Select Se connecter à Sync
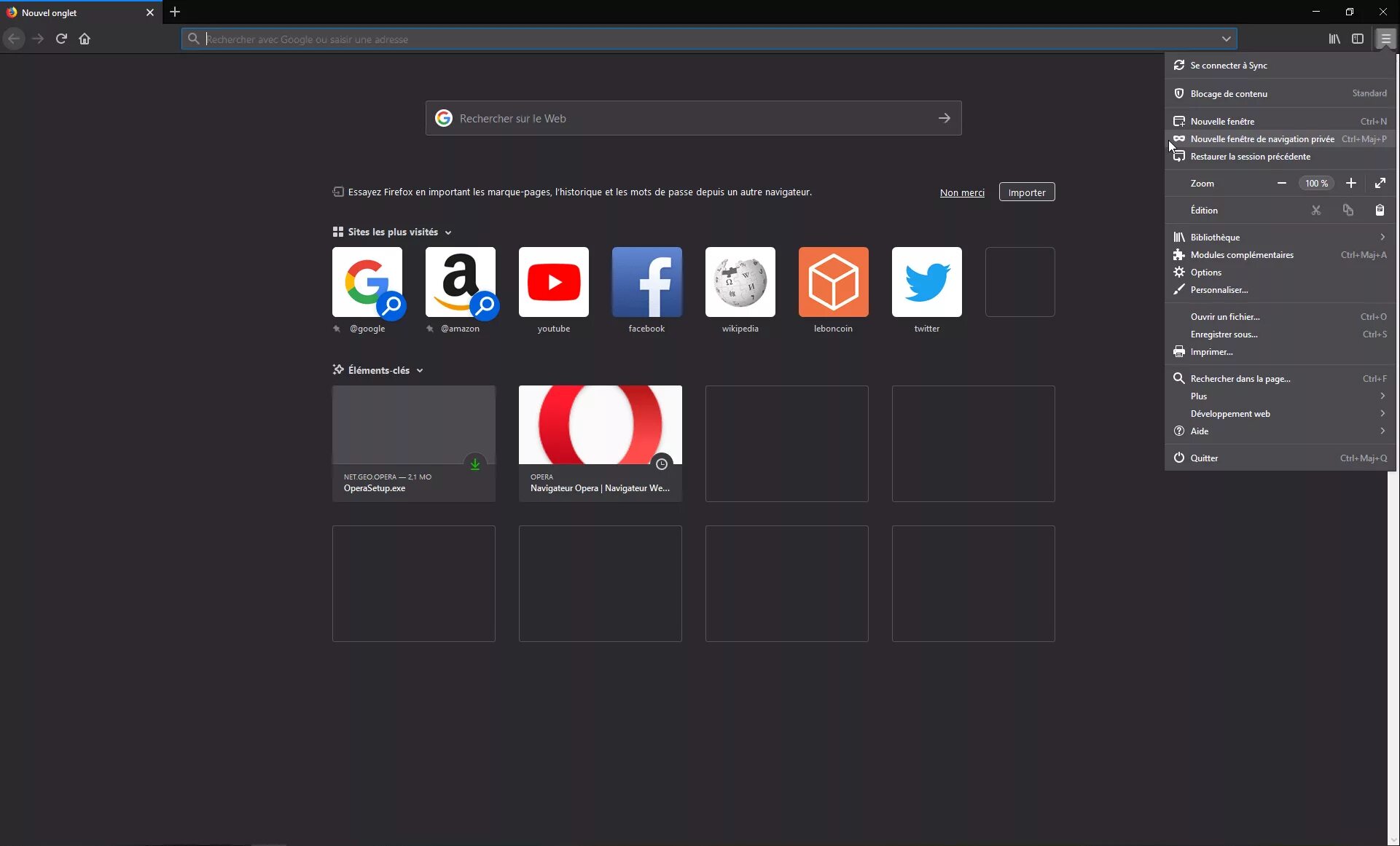This screenshot has width=1400, height=846. point(1280,65)
